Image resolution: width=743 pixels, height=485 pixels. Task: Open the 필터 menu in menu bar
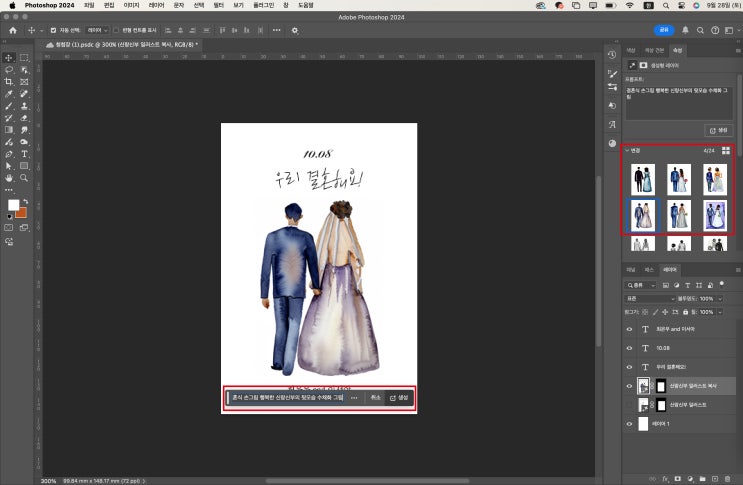(218, 5)
